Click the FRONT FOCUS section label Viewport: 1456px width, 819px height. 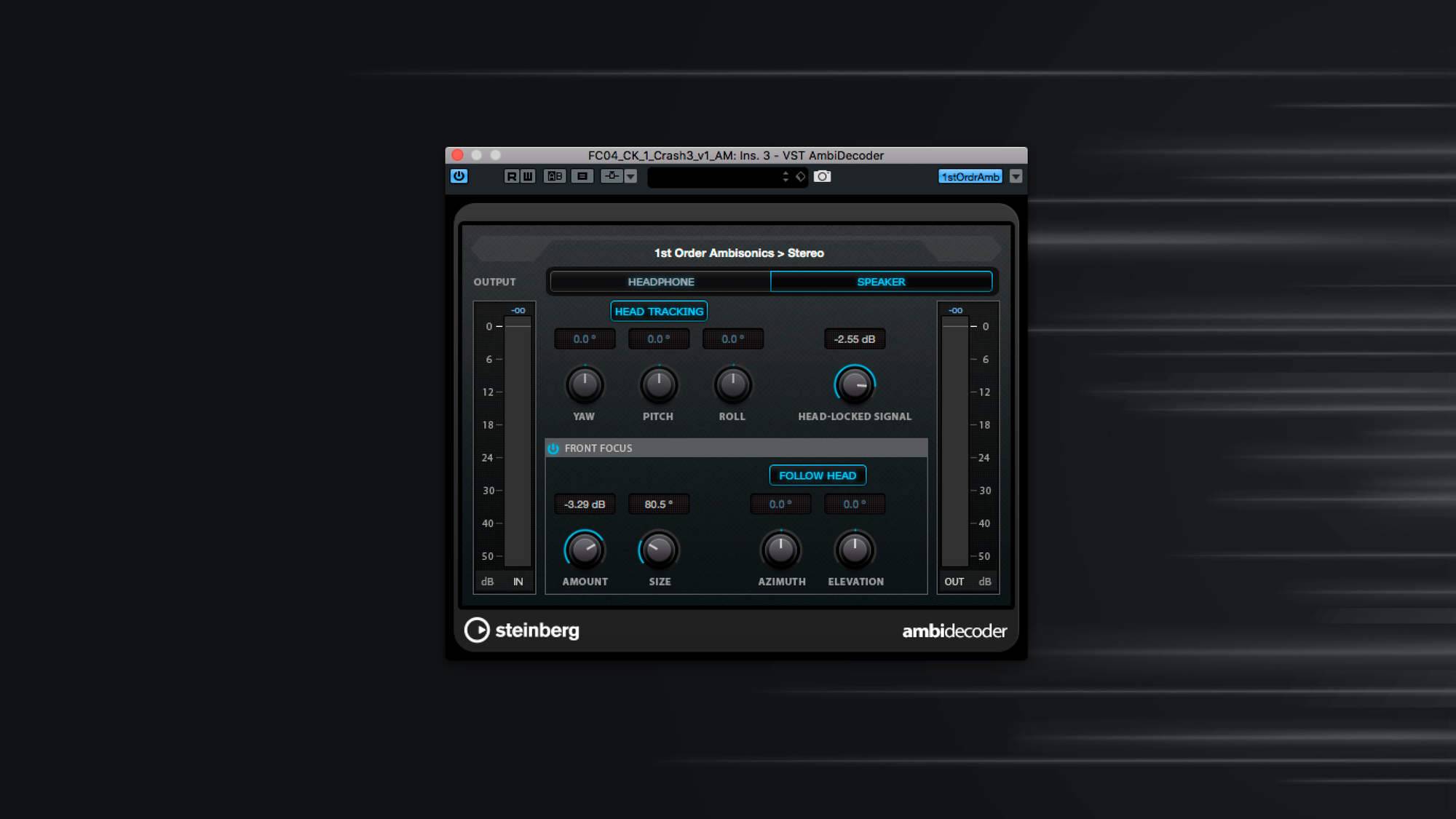598,448
